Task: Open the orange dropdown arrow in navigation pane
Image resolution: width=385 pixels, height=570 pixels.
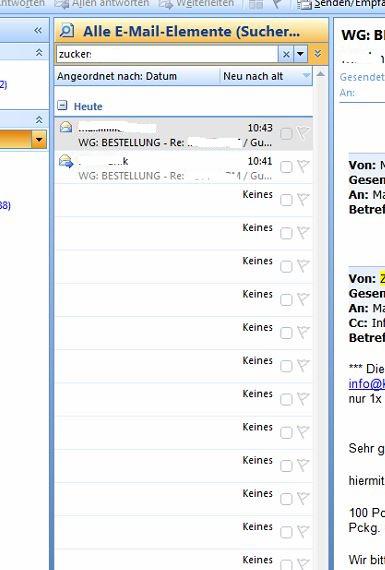Action: tap(39, 140)
